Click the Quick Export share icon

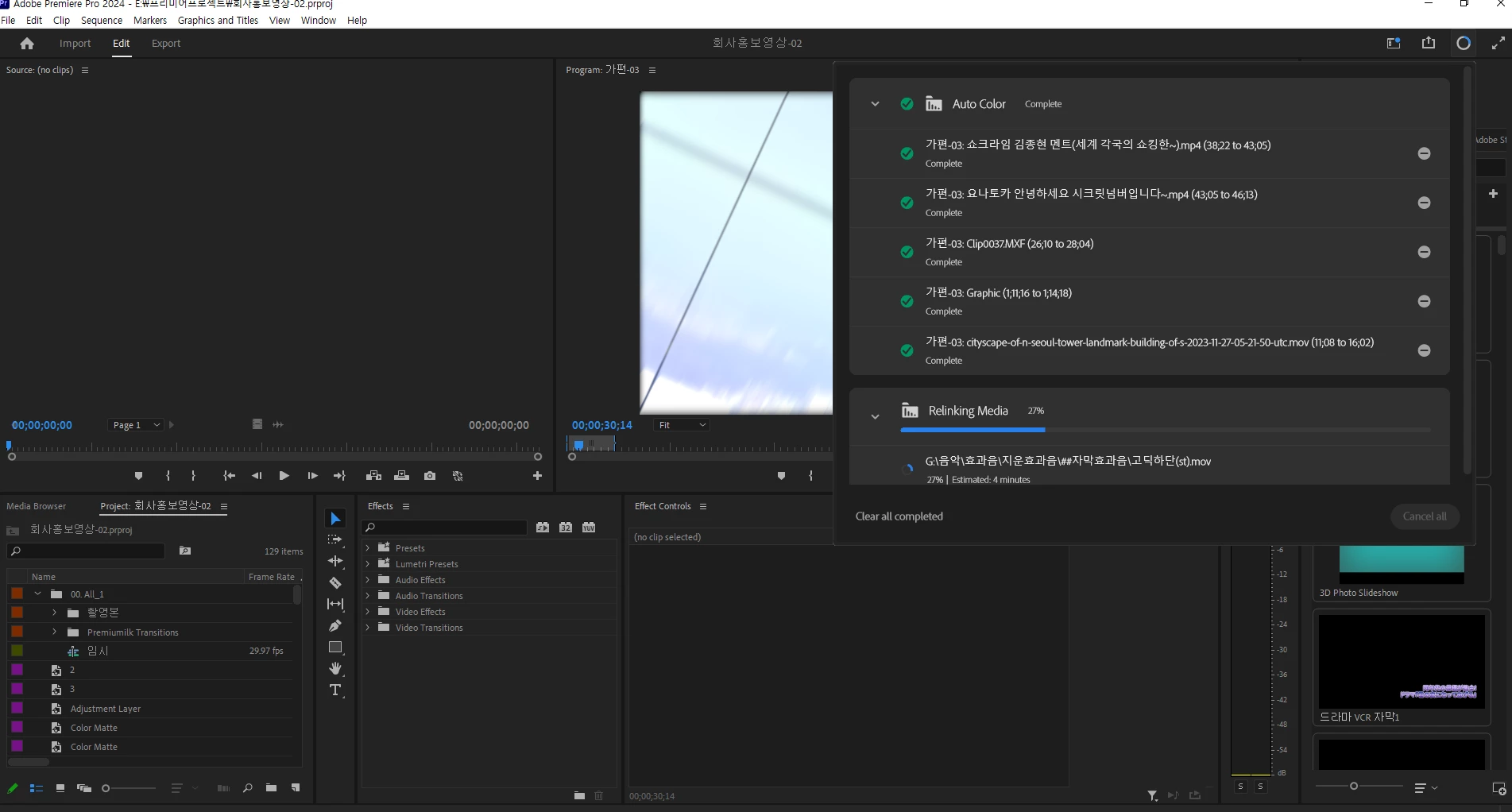[1429, 43]
